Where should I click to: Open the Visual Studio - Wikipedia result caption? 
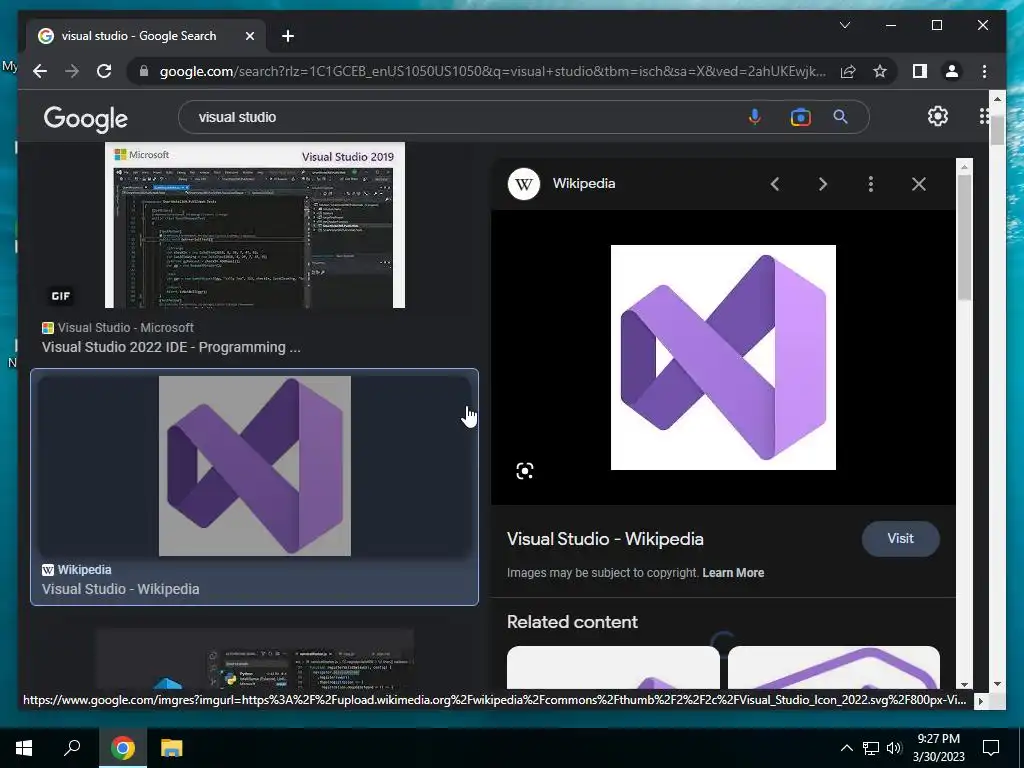(120, 589)
